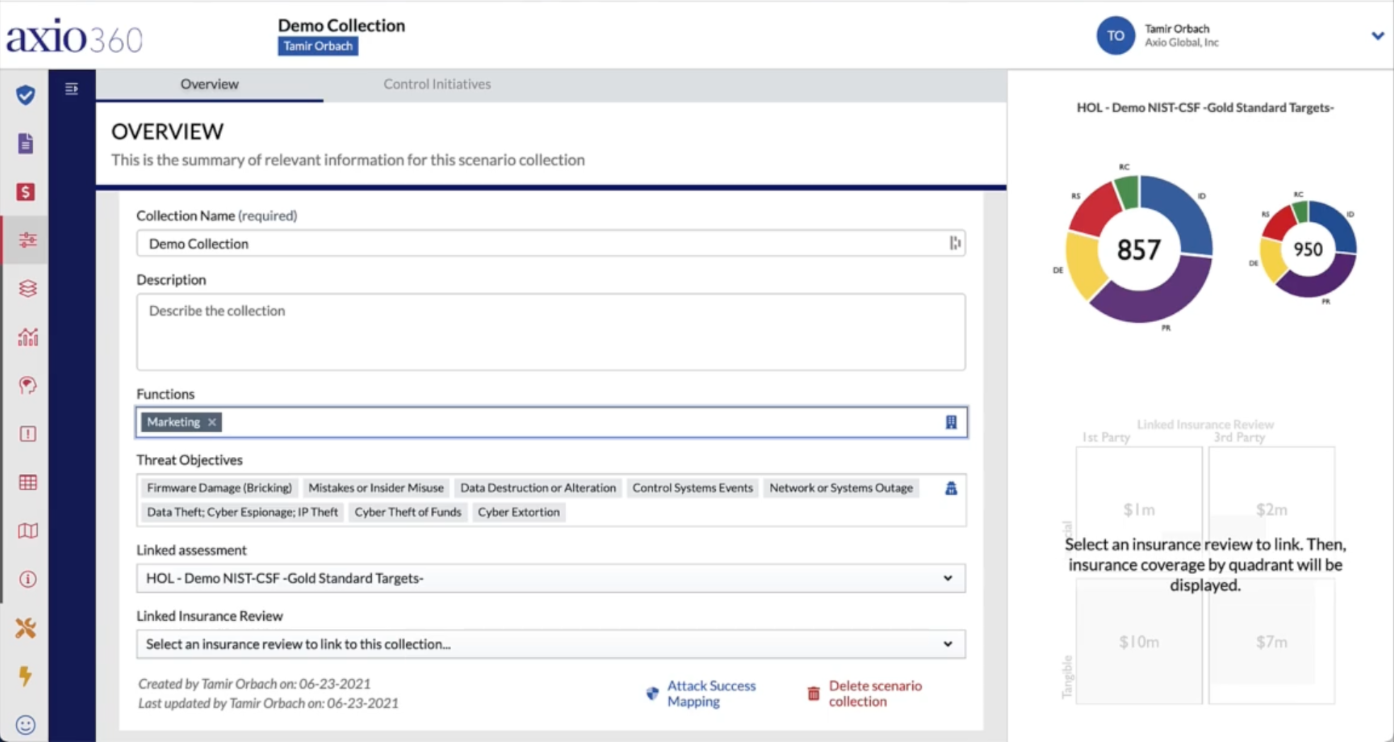Open Attack Success Mapping link

coord(712,693)
